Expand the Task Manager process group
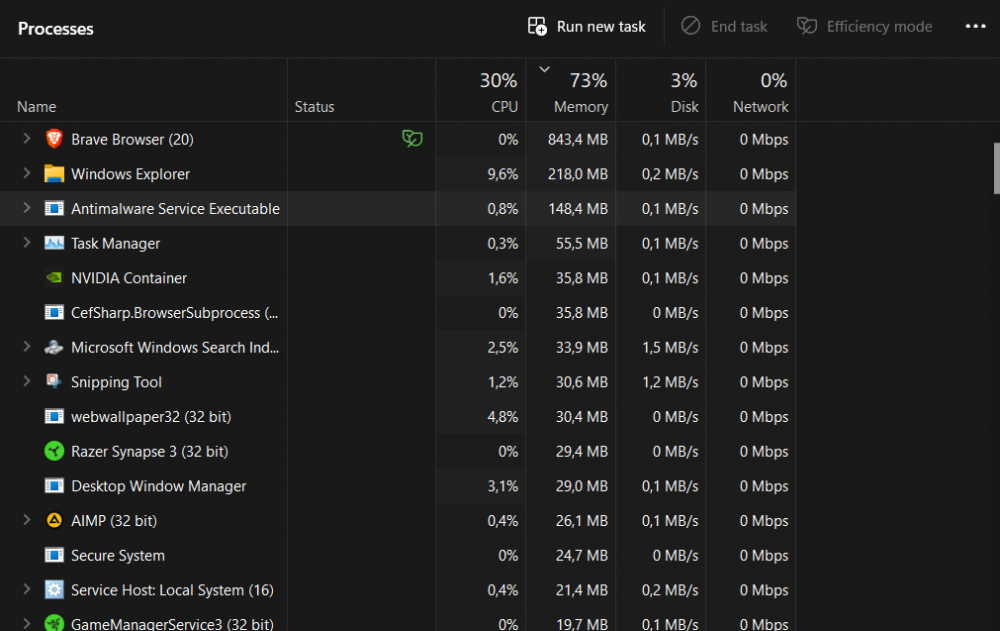This screenshot has width=1000, height=631. click(26, 242)
